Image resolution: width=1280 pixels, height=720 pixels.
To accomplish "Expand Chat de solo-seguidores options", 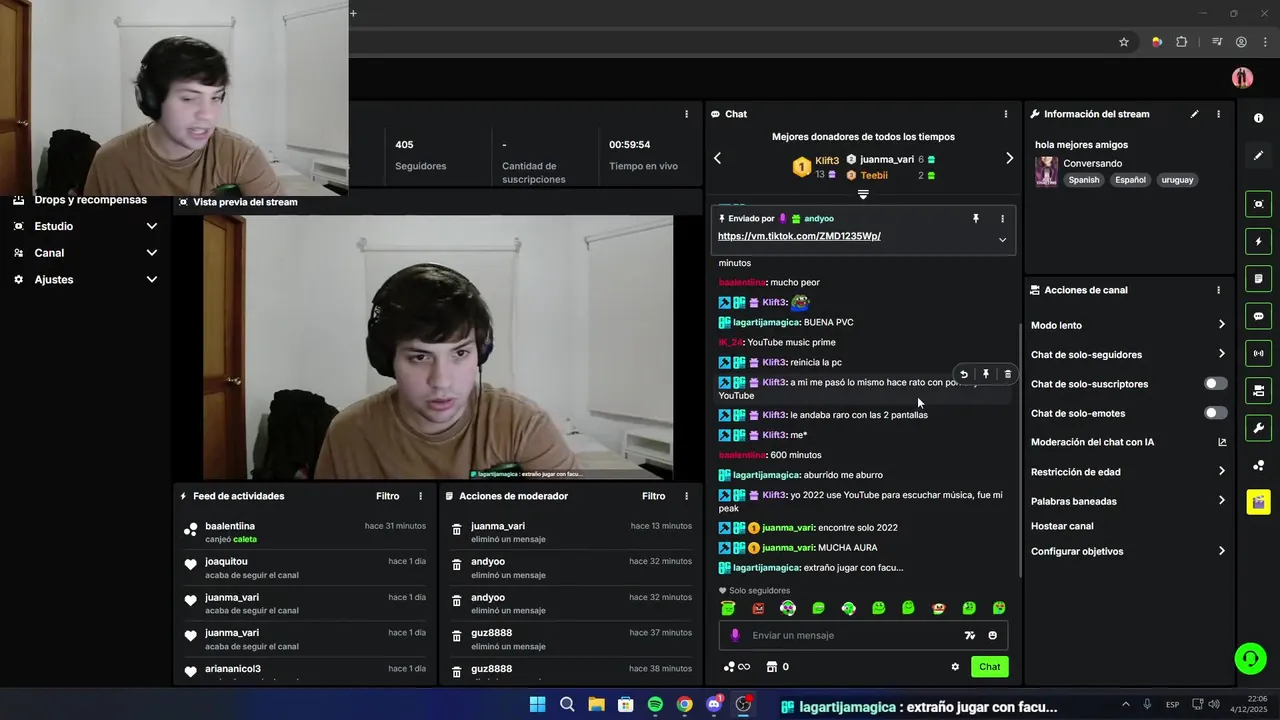I will (x=1221, y=354).
